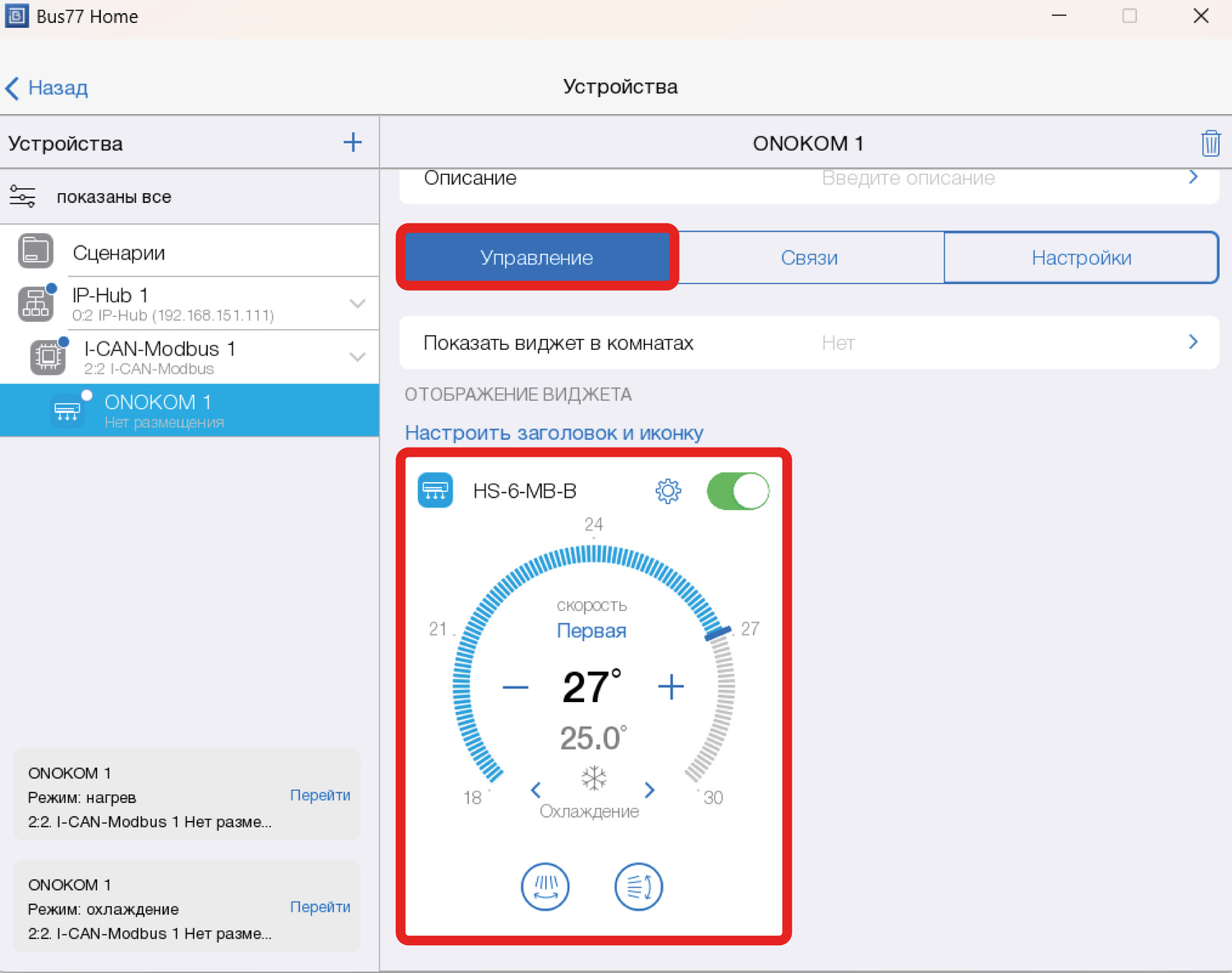
Task: Click the vertical louver swing icon
Action: 638,887
